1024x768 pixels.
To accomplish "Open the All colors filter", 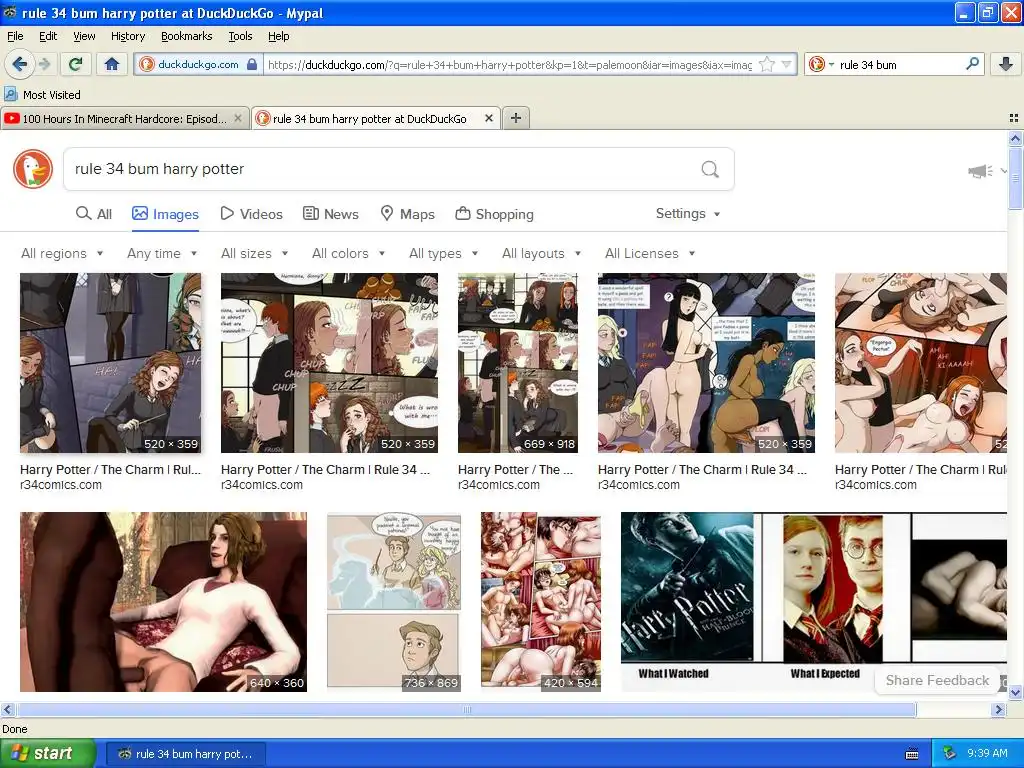I will click(x=348, y=253).
